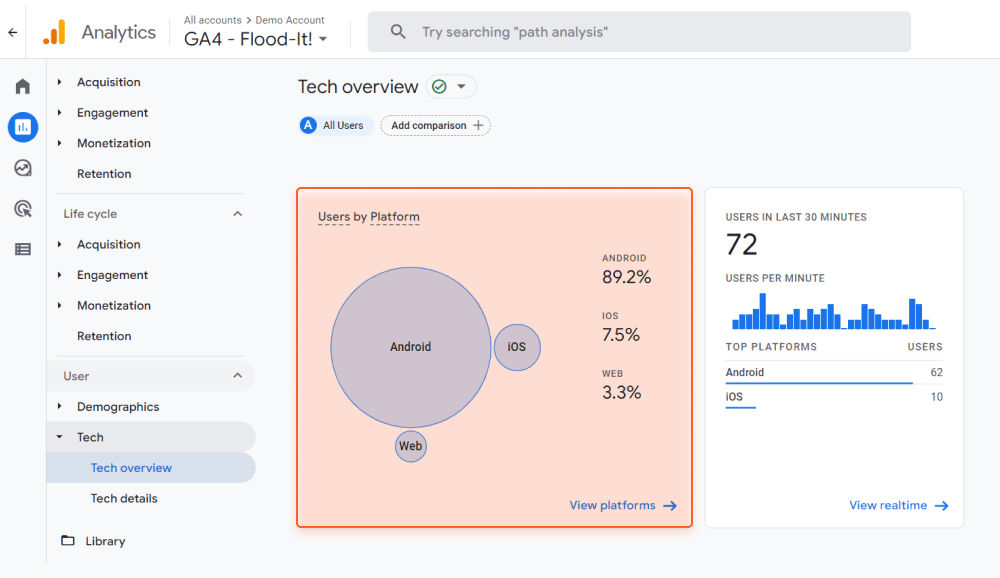This screenshot has height=578, width=1000.
Task: Collapse the User section
Action: 237,375
